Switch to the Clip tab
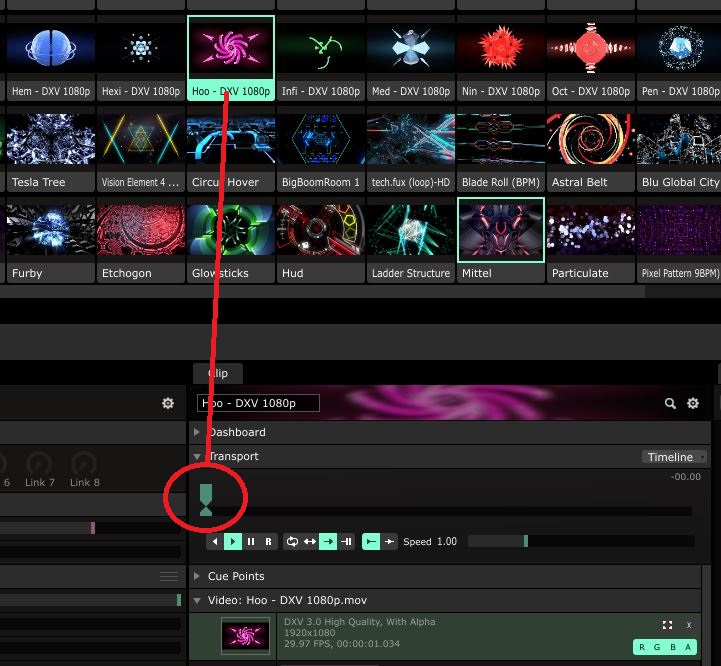This screenshot has width=721, height=666. click(x=217, y=373)
